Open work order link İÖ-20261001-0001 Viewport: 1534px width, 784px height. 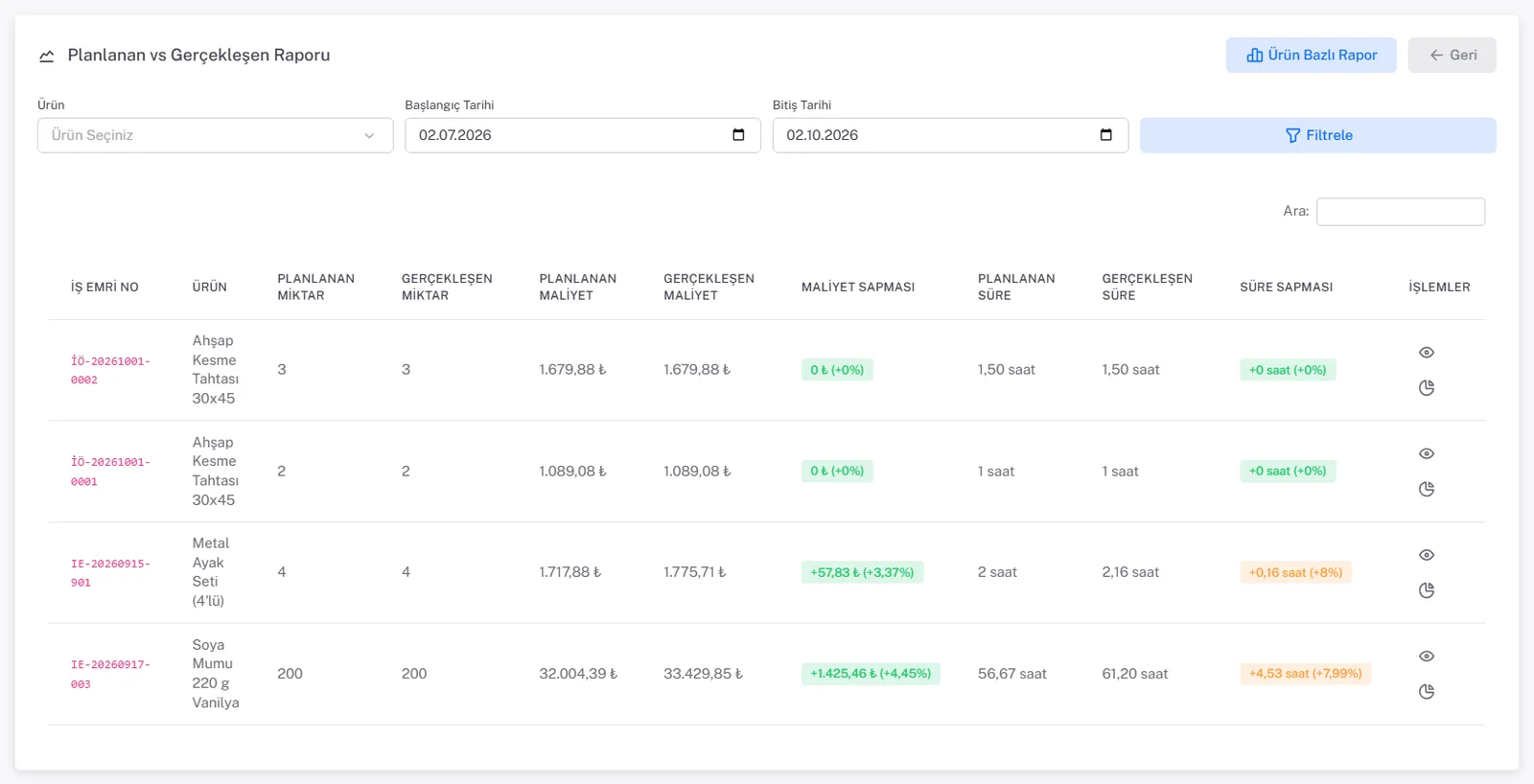(x=110, y=472)
